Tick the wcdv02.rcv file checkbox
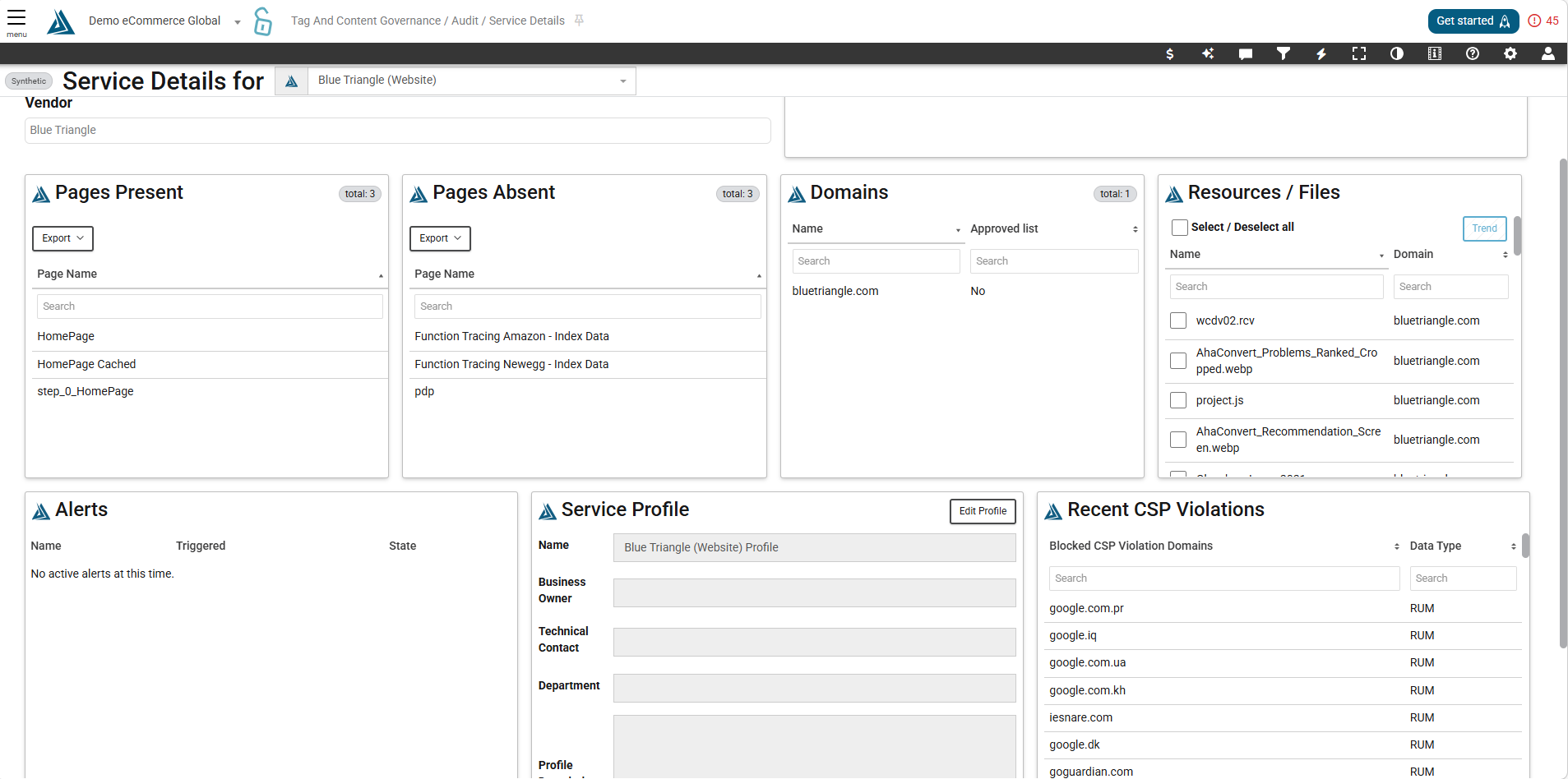This screenshot has height=779, width=1568. 1178,320
